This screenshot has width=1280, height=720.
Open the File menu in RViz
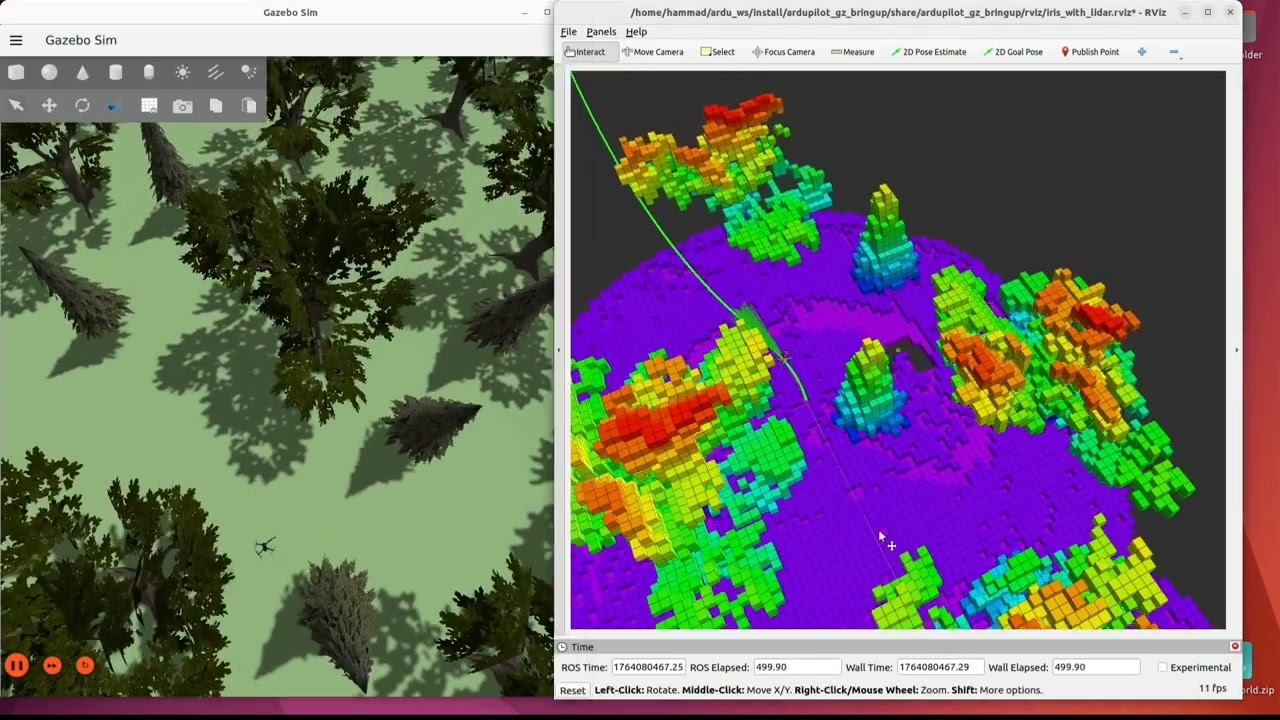coord(568,32)
